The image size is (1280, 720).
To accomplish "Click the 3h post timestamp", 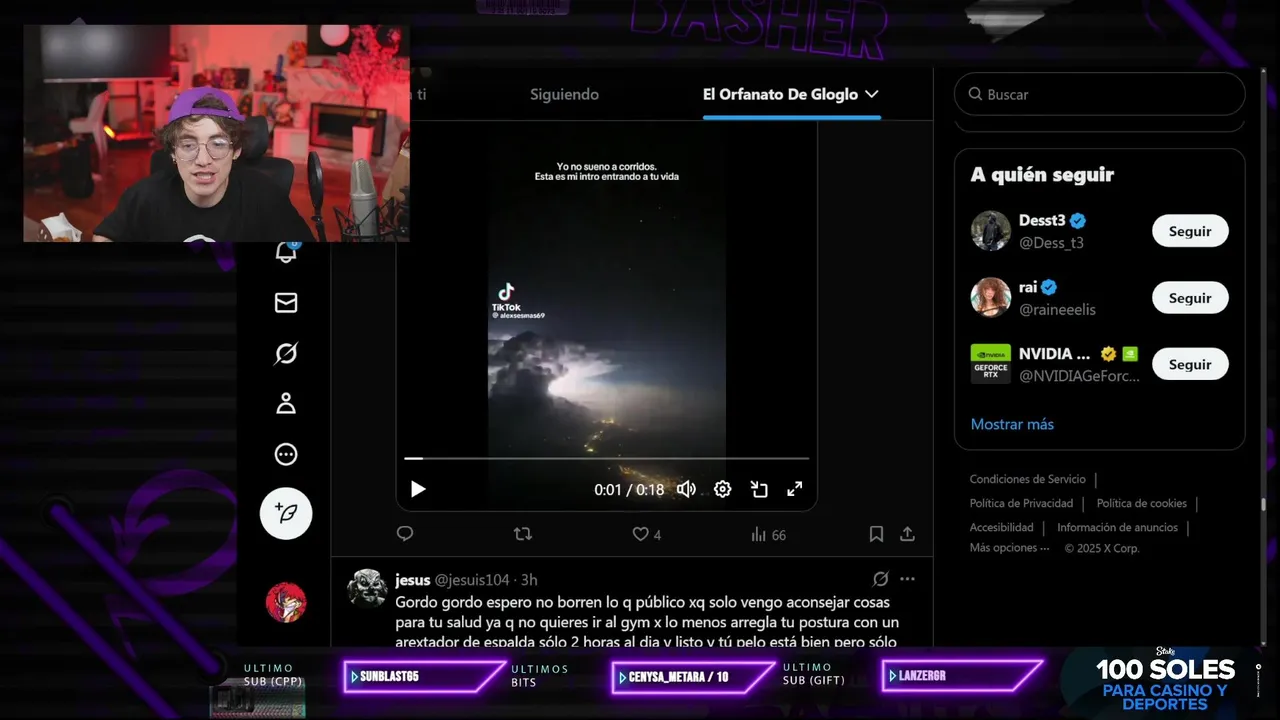I will click(x=529, y=580).
